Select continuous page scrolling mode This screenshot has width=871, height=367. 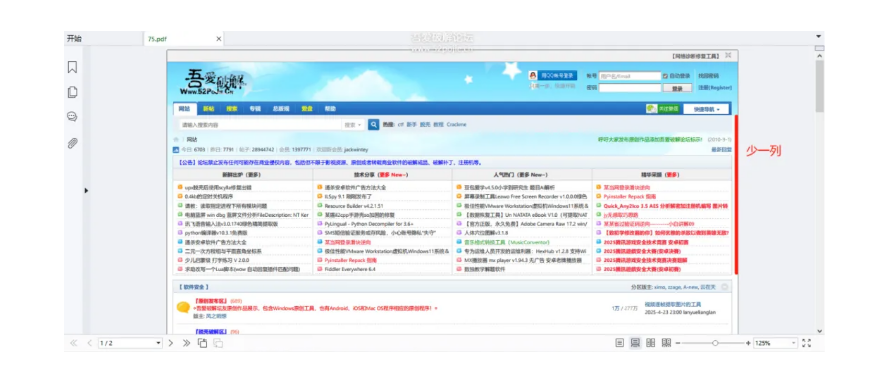tap(635, 343)
